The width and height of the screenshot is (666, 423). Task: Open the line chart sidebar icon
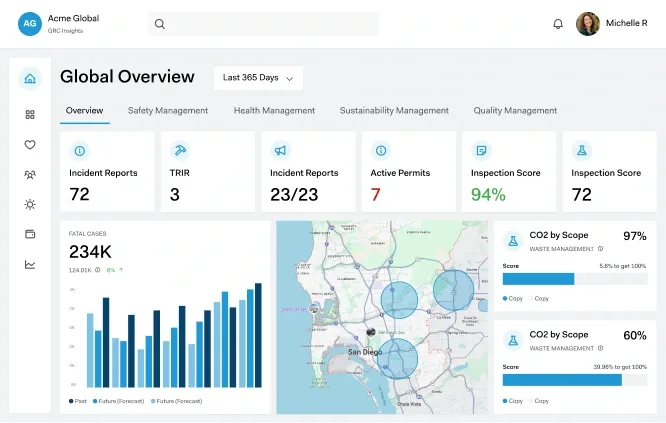click(30, 264)
